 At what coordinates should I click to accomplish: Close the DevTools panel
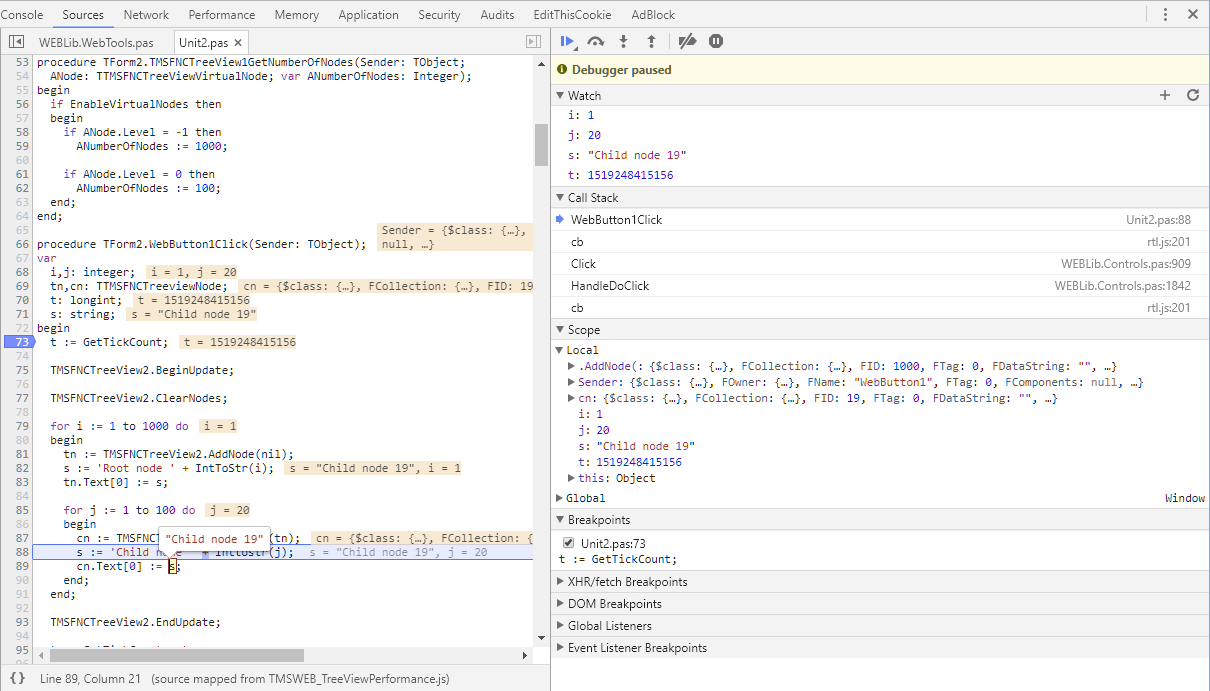1193,14
